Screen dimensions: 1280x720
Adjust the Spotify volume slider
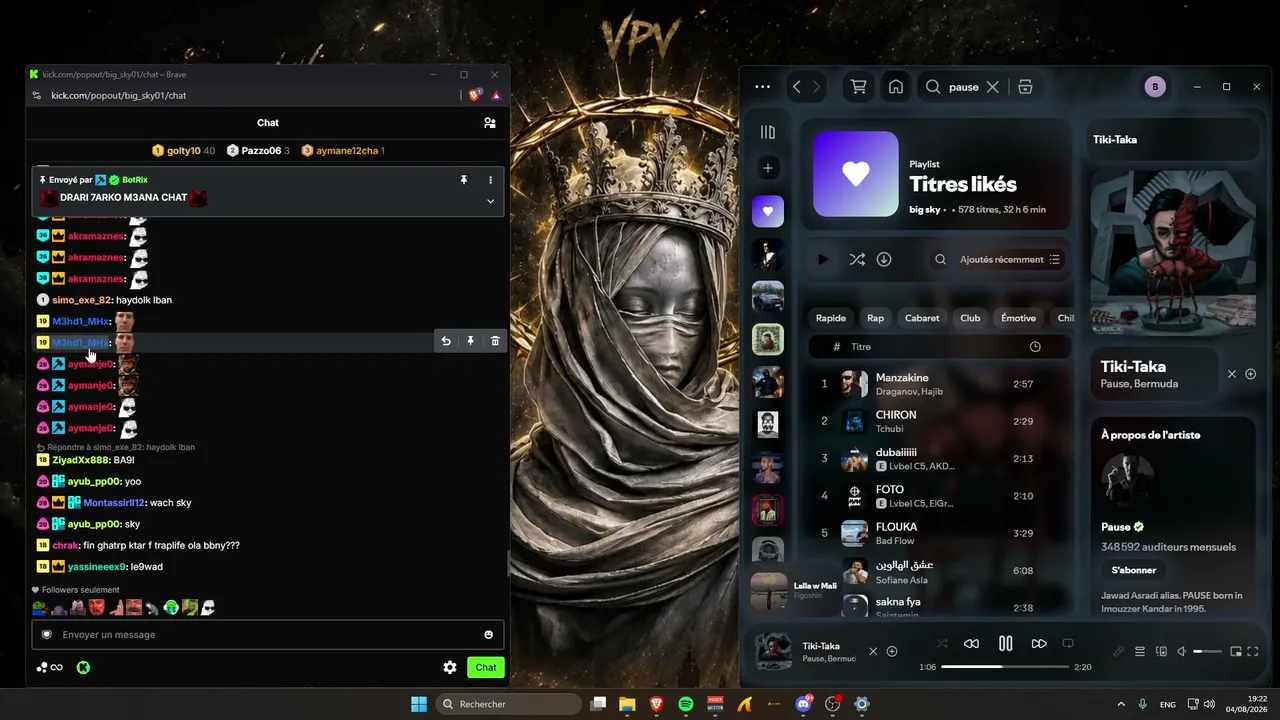tap(1208, 652)
